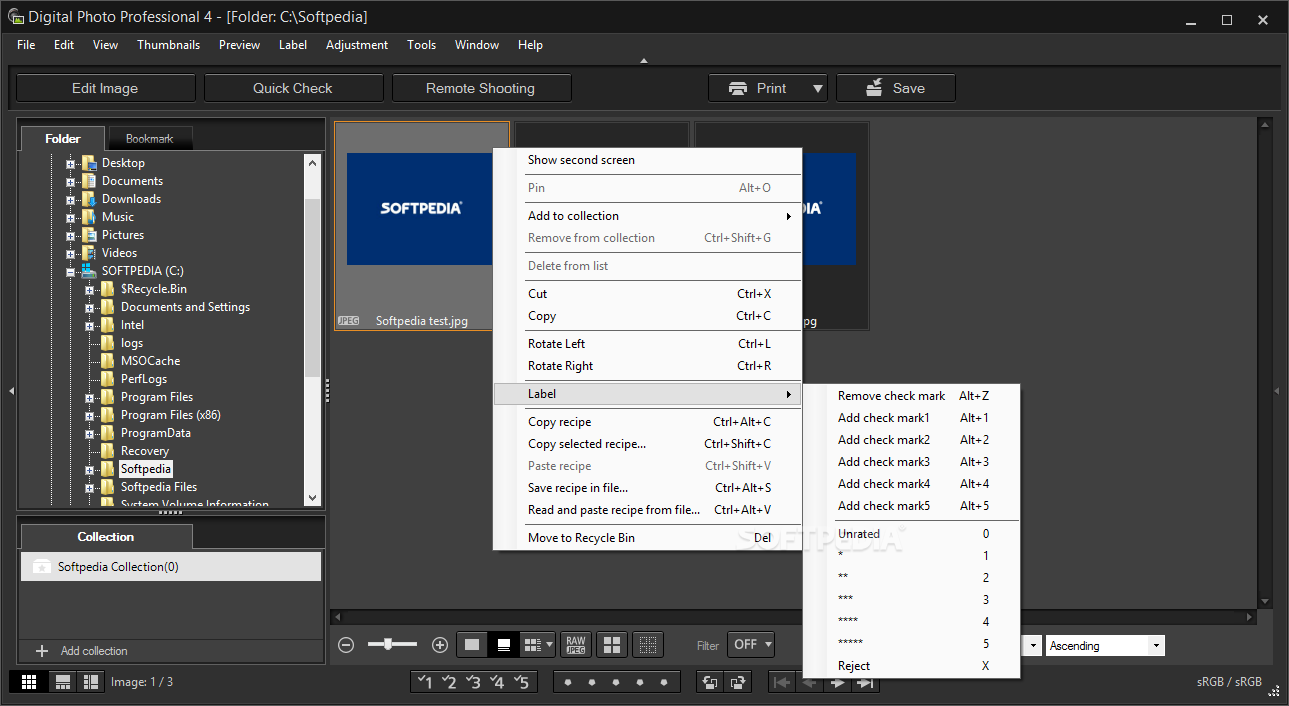Select the Pictures folder in the tree
This screenshot has width=1289, height=706.
tap(123, 235)
